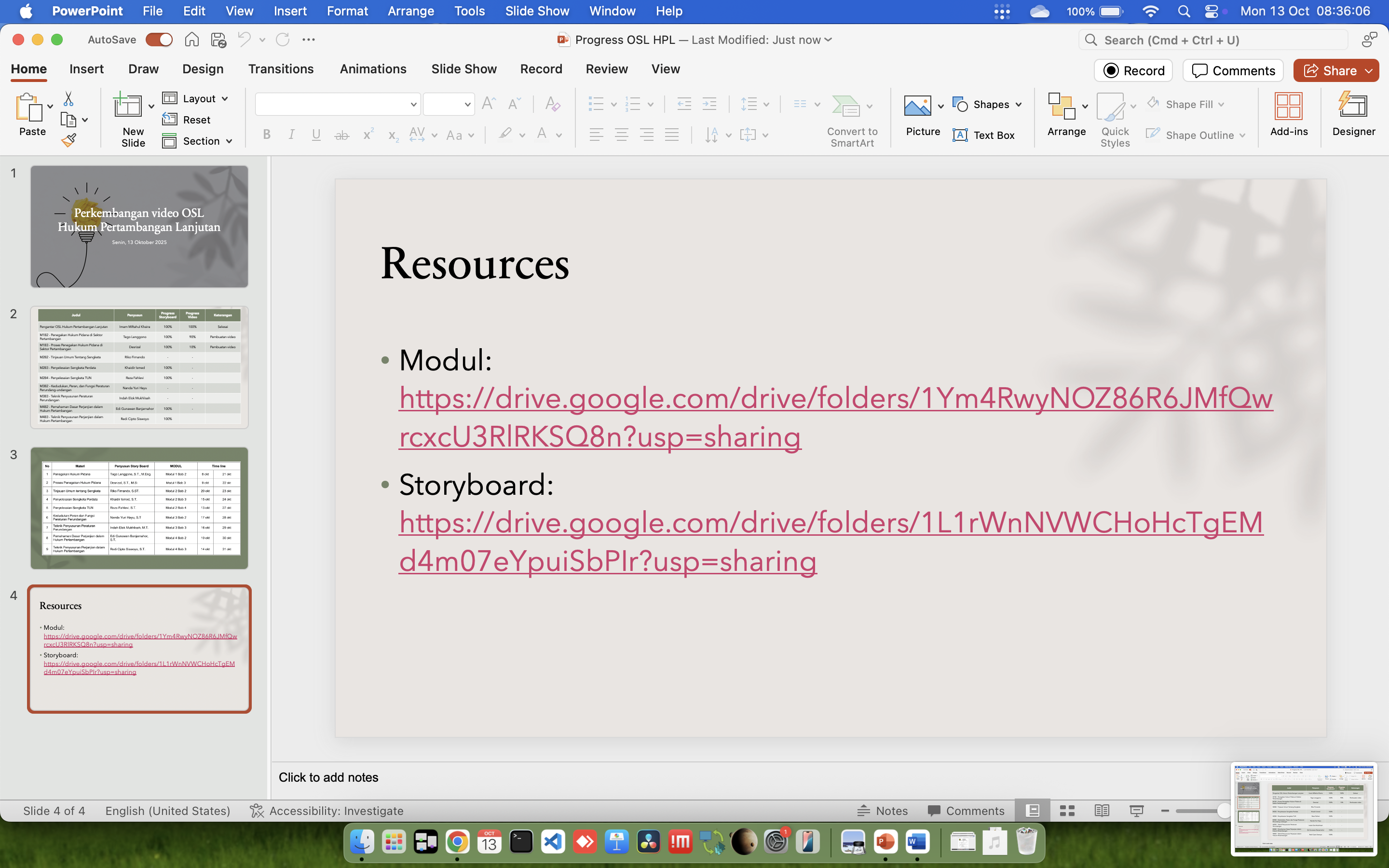Open the font name combo box
This screenshot has height=868, width=1389.
(338, 105)
